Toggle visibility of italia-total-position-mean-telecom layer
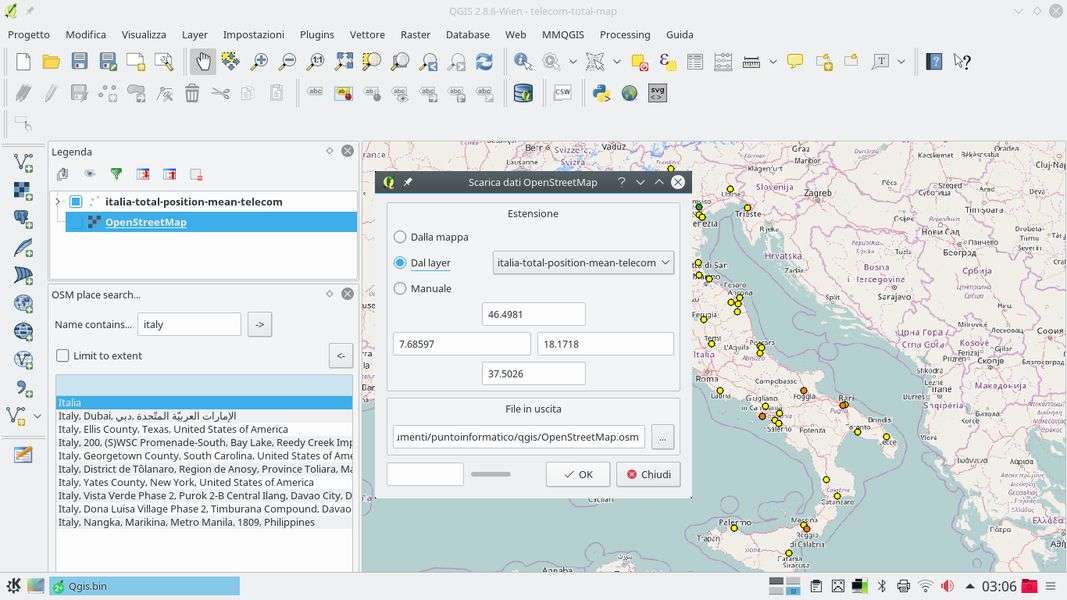Viewport: 1067px width, 600px height. pyautogui.click(x=76, y=202)
